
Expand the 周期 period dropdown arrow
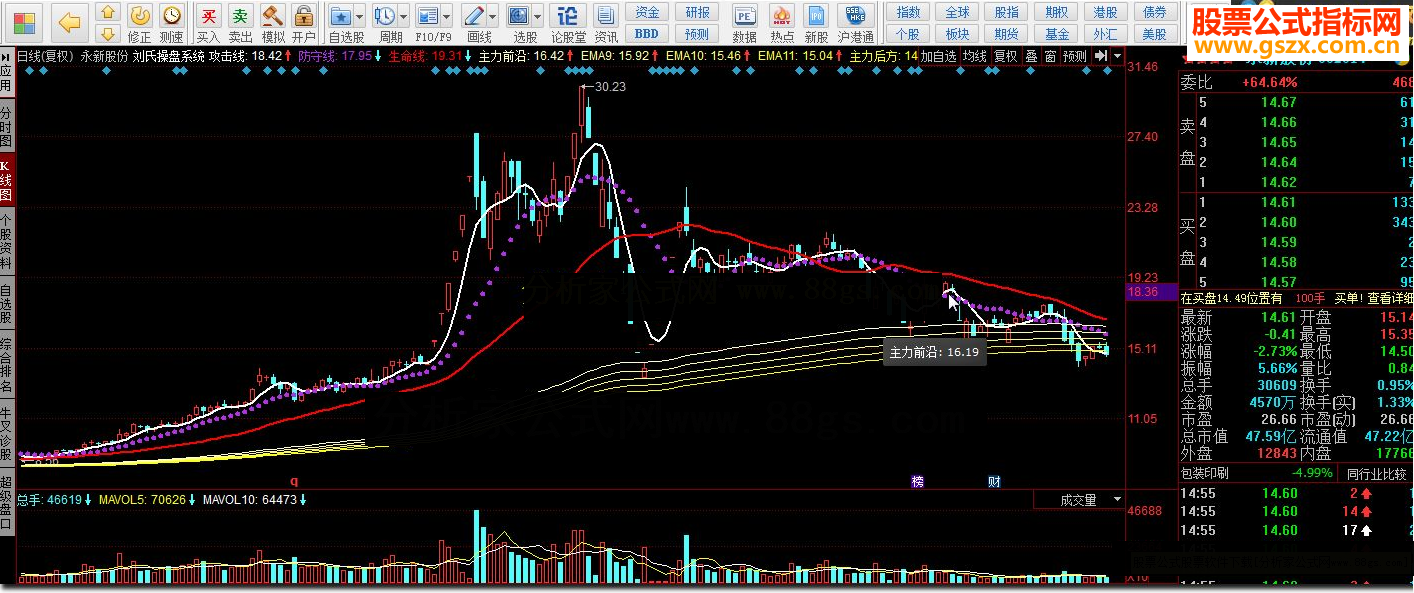coord(403,18)
